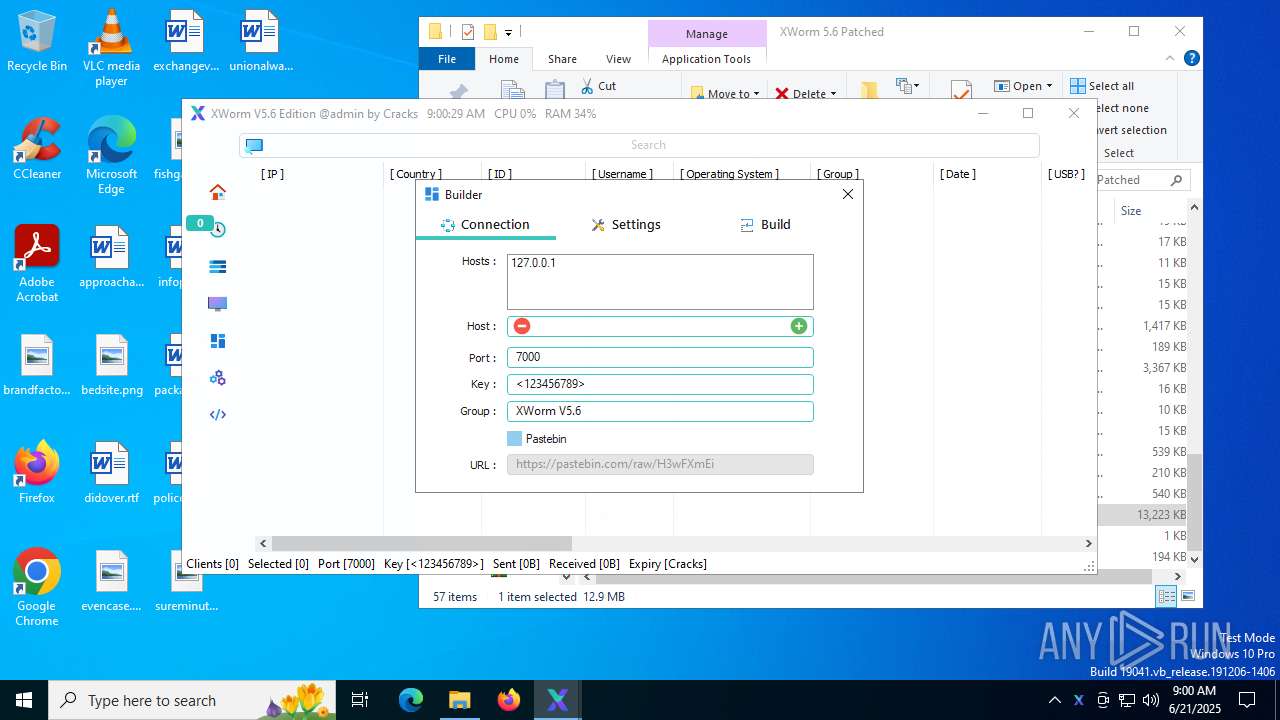This screenshot has width=1280, height=720.
Task: Open VLC media player desktop icon
Action: click(111, 49)
